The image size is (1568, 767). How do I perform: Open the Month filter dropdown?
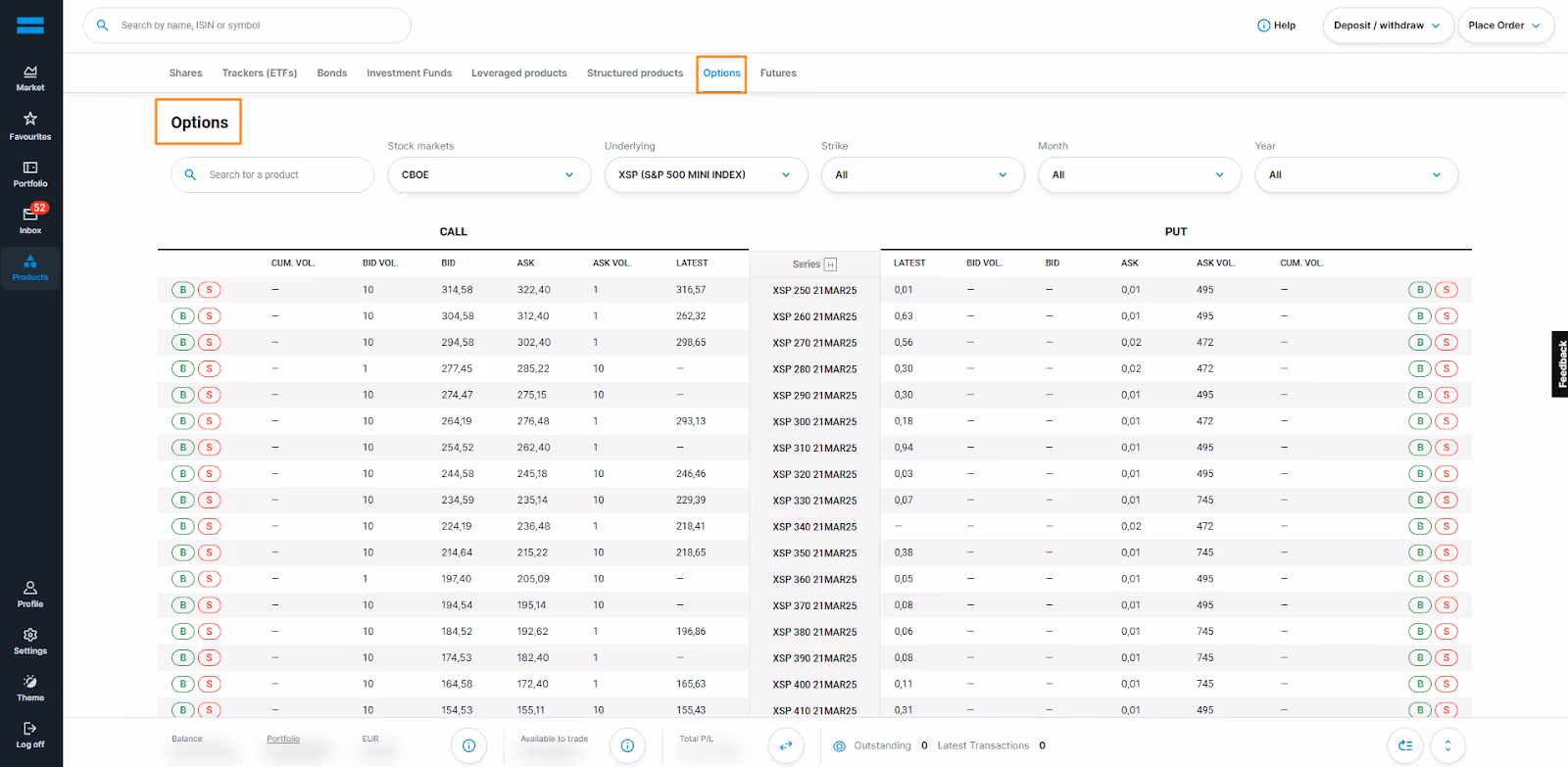(x=1140, y=175)
